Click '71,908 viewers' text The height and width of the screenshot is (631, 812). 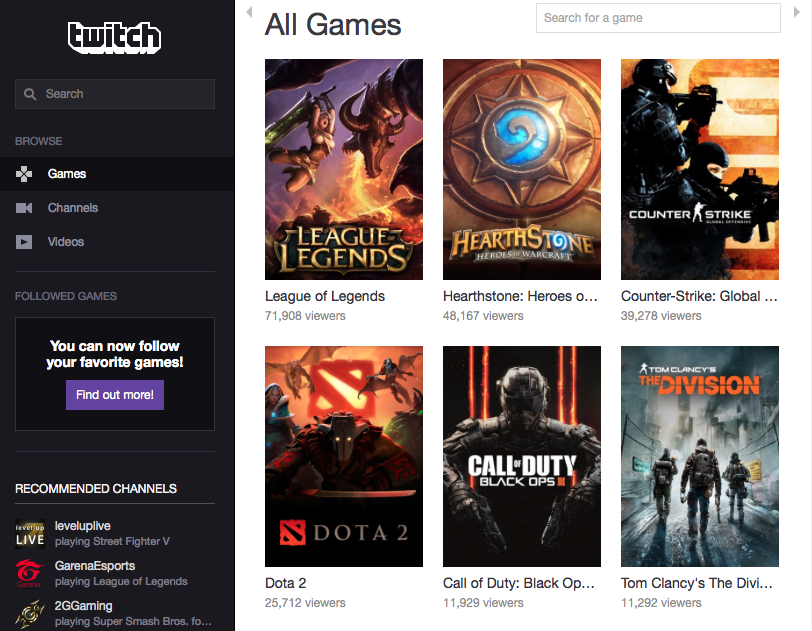[x=305, y=316]
